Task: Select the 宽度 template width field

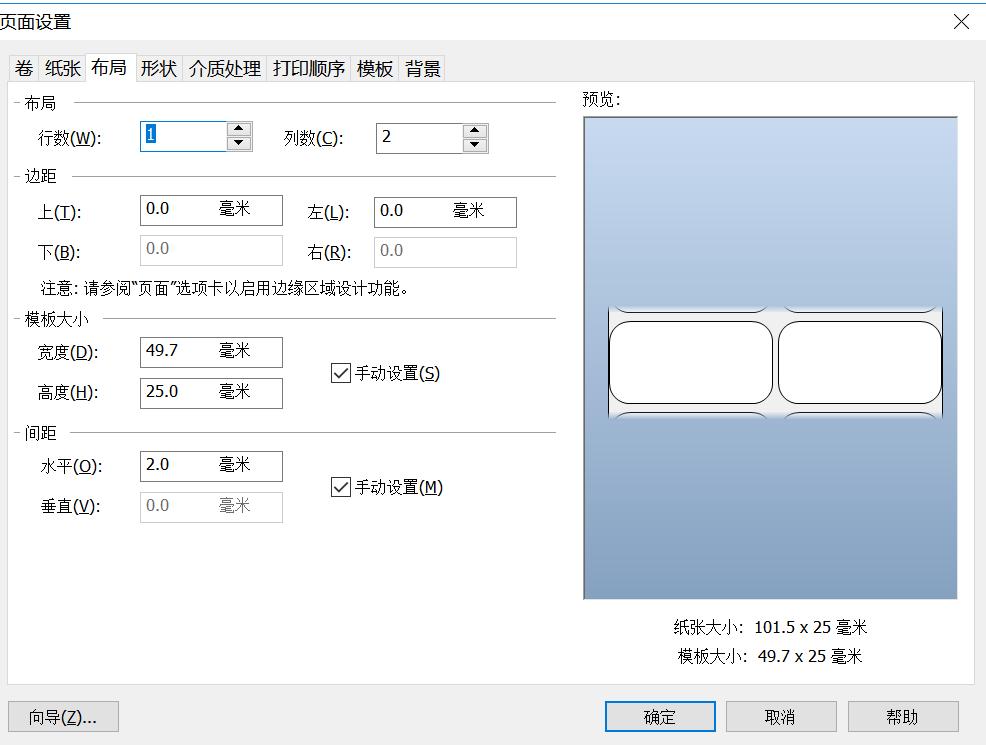Action: 210,352
